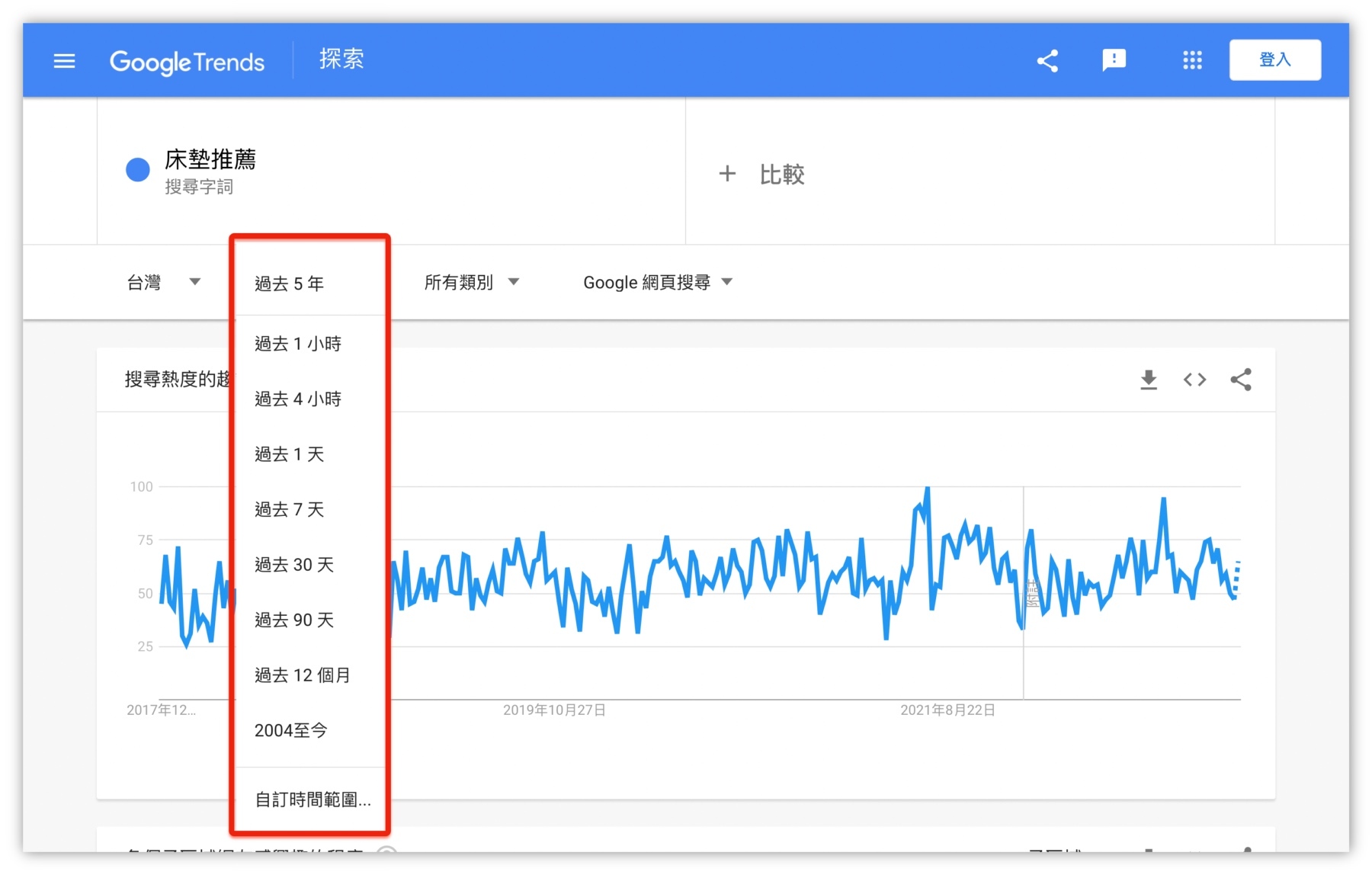The image size is (1372, 875).
Task: Share the interest over time chart
Action: tap(1241, 380)
